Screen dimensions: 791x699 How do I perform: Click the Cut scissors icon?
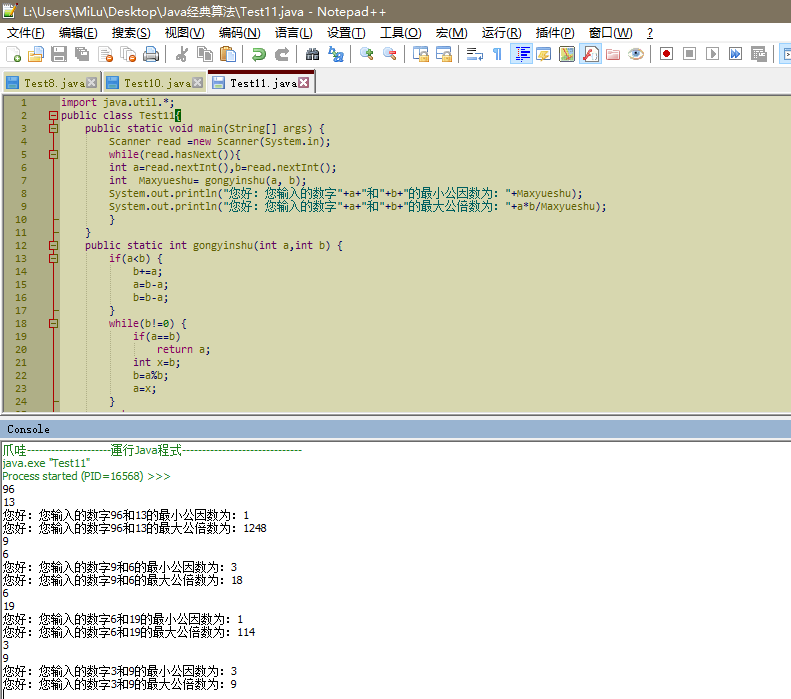click(182, 54)
